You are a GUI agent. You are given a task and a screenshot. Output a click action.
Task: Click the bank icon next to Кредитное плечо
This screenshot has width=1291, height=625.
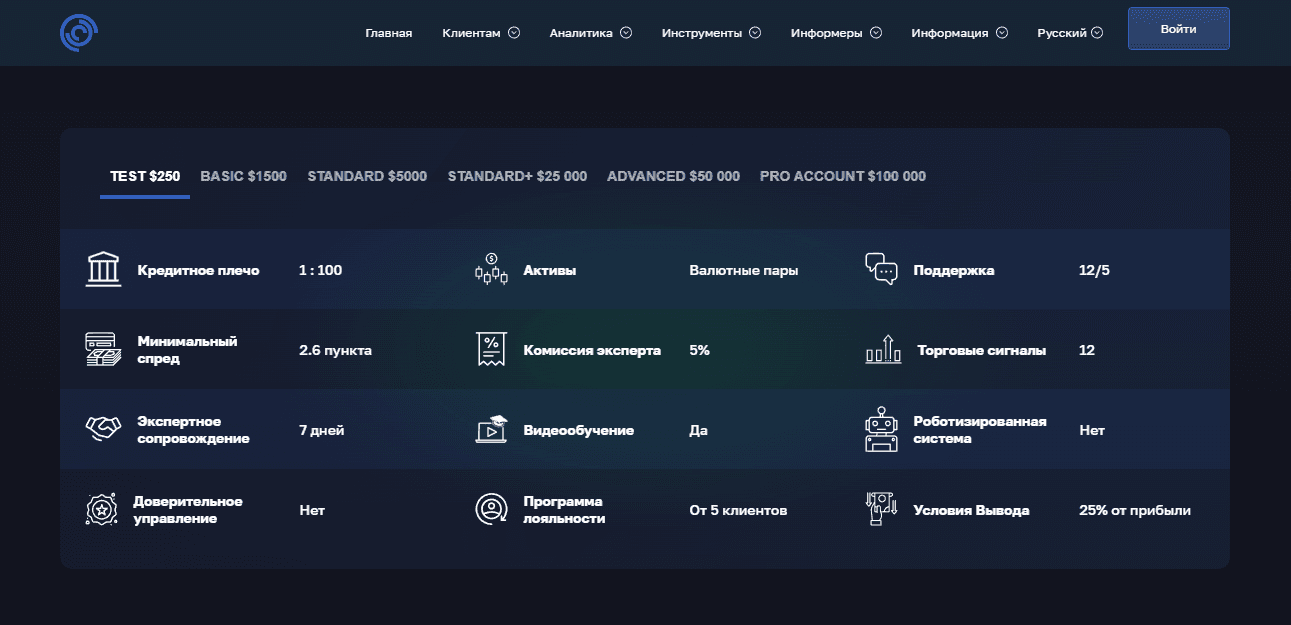pyautogui.click(x=101, y=269)
